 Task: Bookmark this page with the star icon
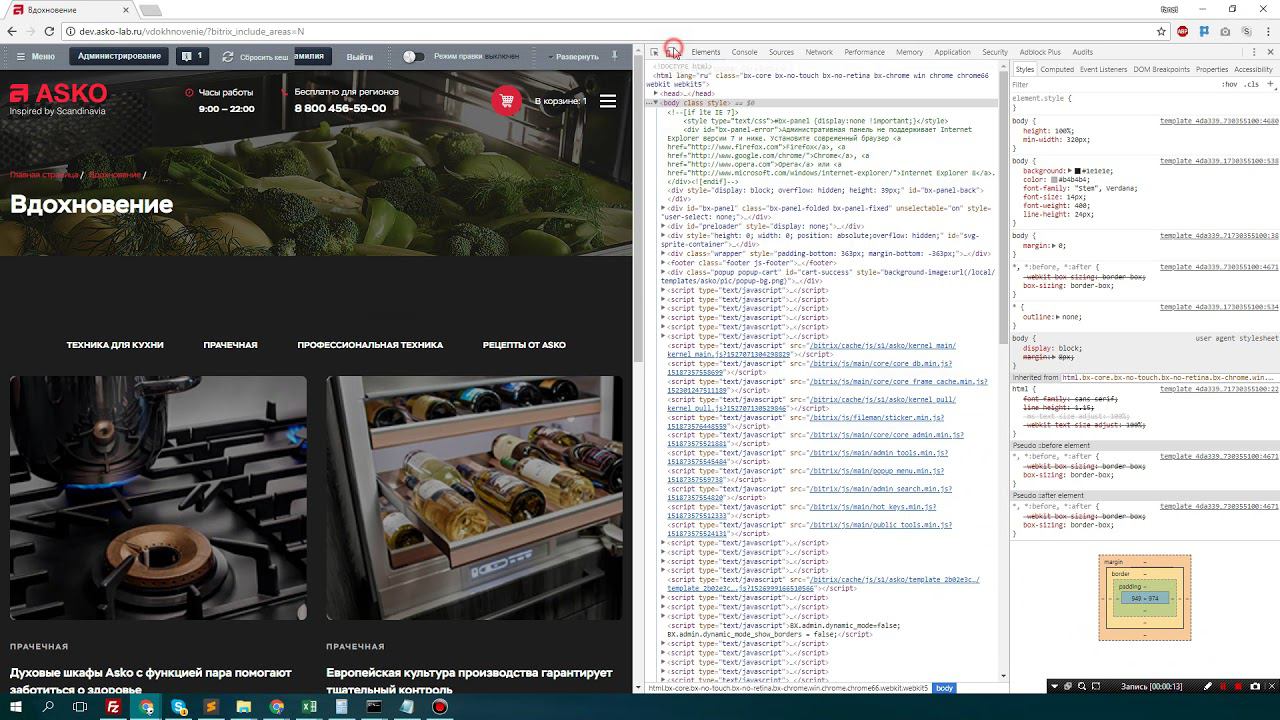click(1162, 31)
